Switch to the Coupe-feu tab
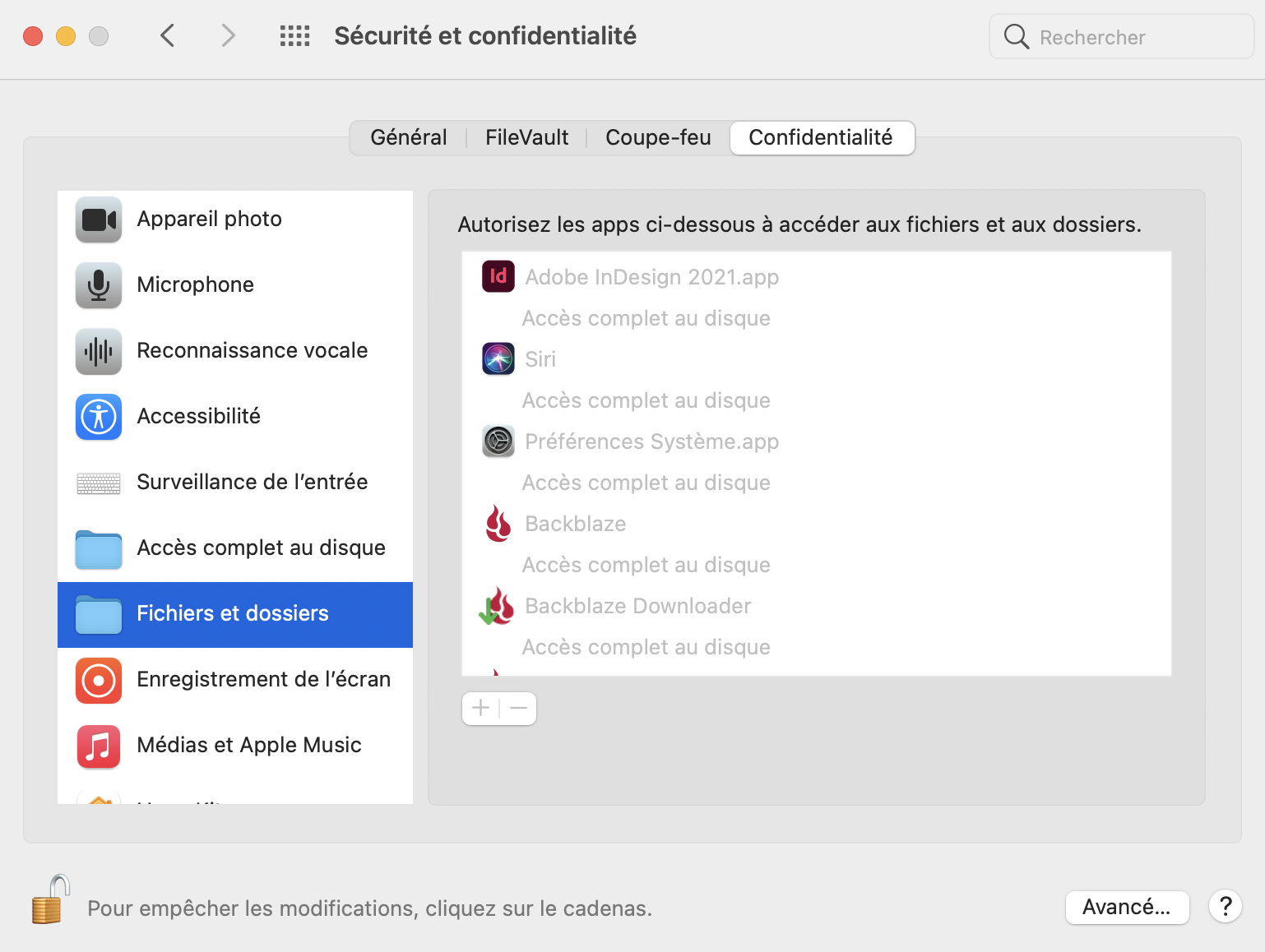Viewport: 1265px width, 952px height. tap(658, 137)
